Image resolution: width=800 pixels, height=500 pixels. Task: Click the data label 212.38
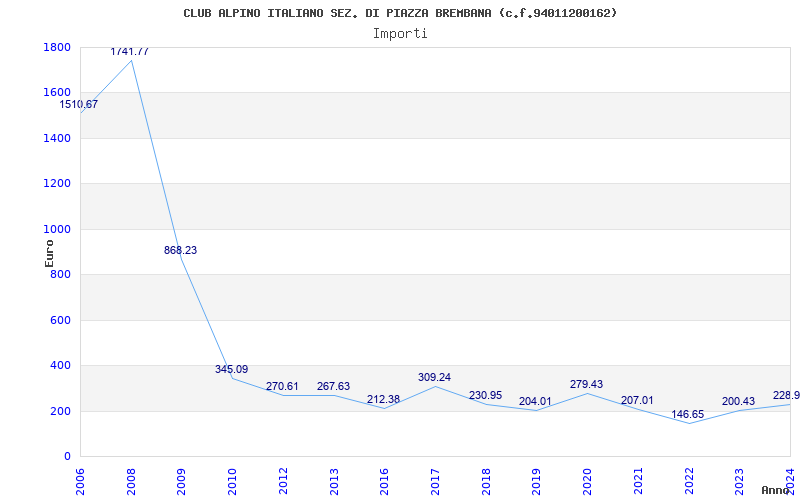[383, 399]
